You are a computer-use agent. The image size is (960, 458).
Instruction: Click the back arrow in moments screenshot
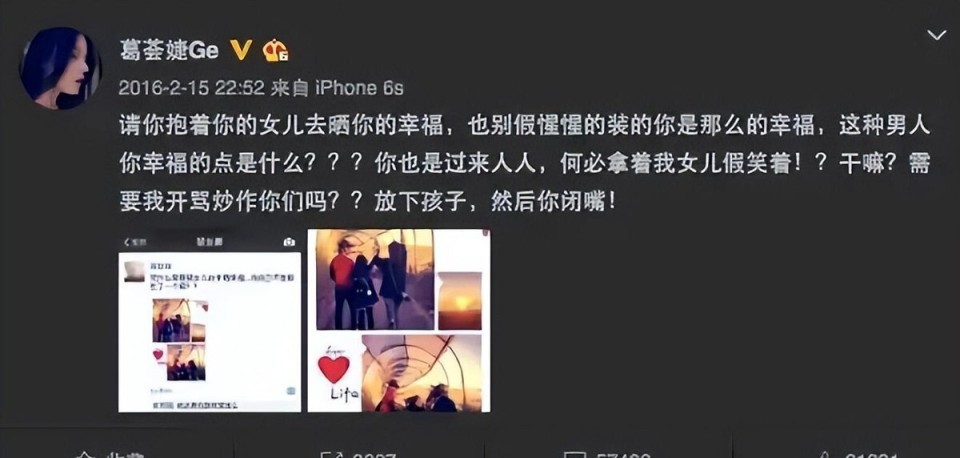[x=128, y=242]
